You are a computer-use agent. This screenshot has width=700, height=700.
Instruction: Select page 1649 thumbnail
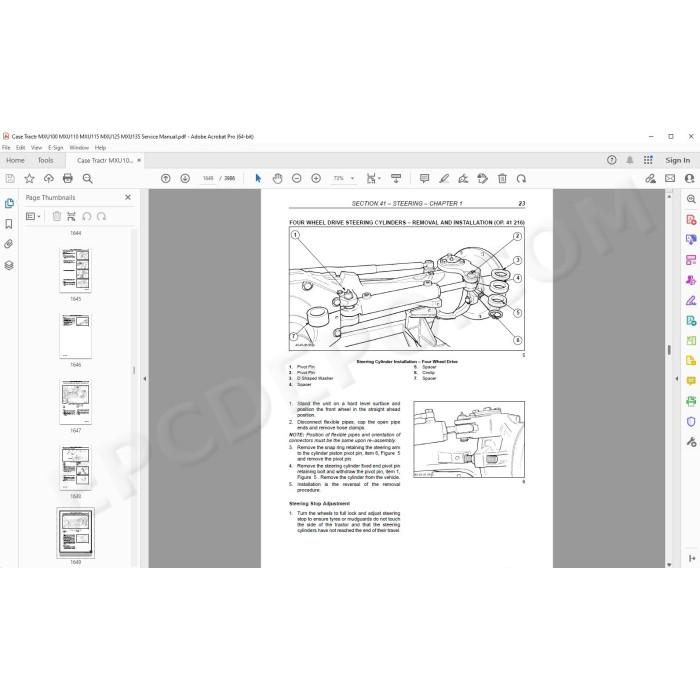(75, 533)
